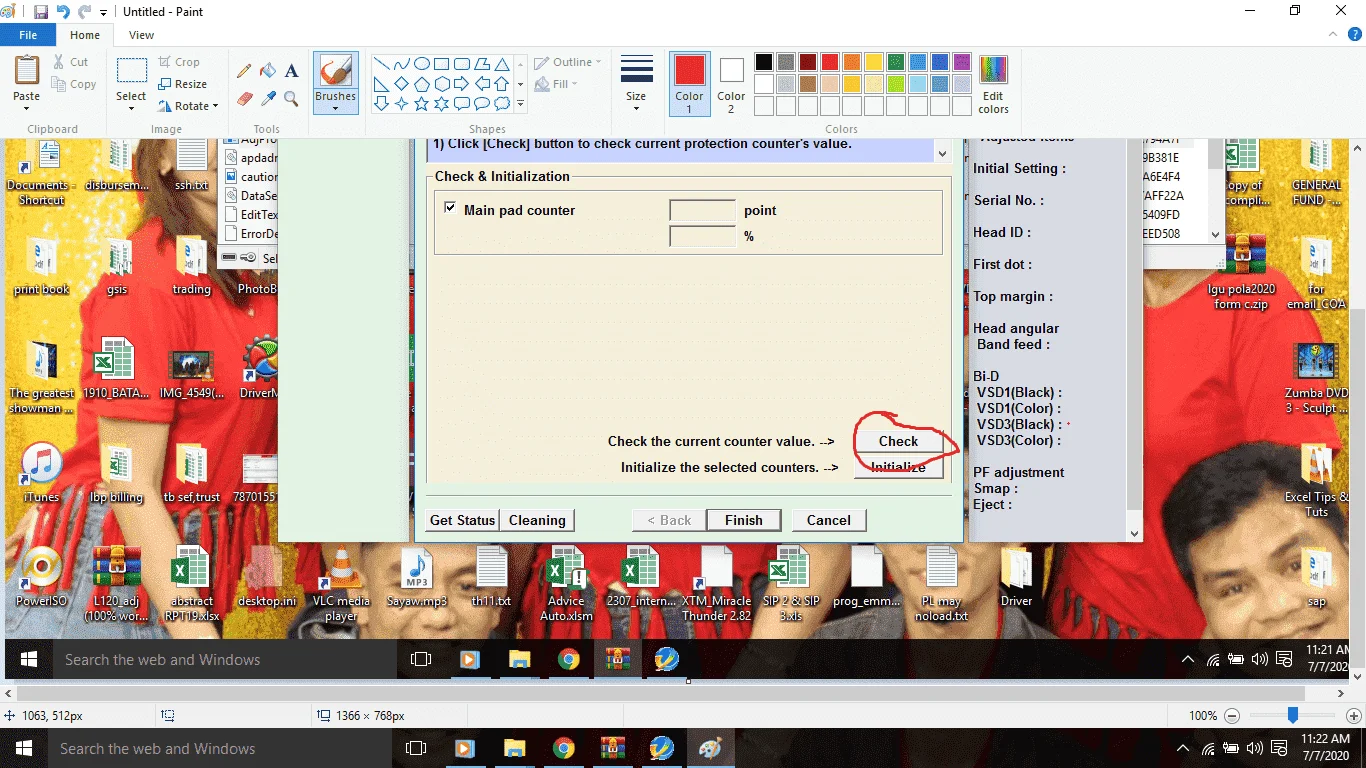Choose the Diamond shape

click(x=402, y=83)
